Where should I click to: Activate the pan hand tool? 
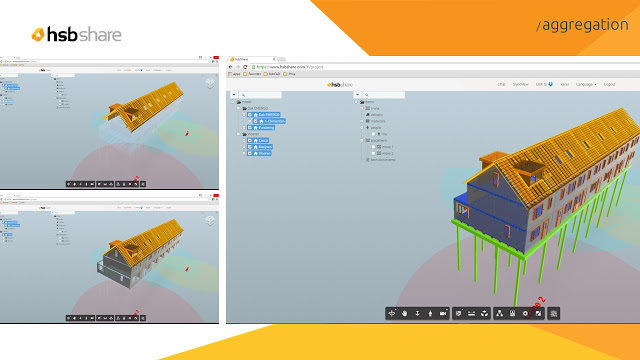[404, 313]
